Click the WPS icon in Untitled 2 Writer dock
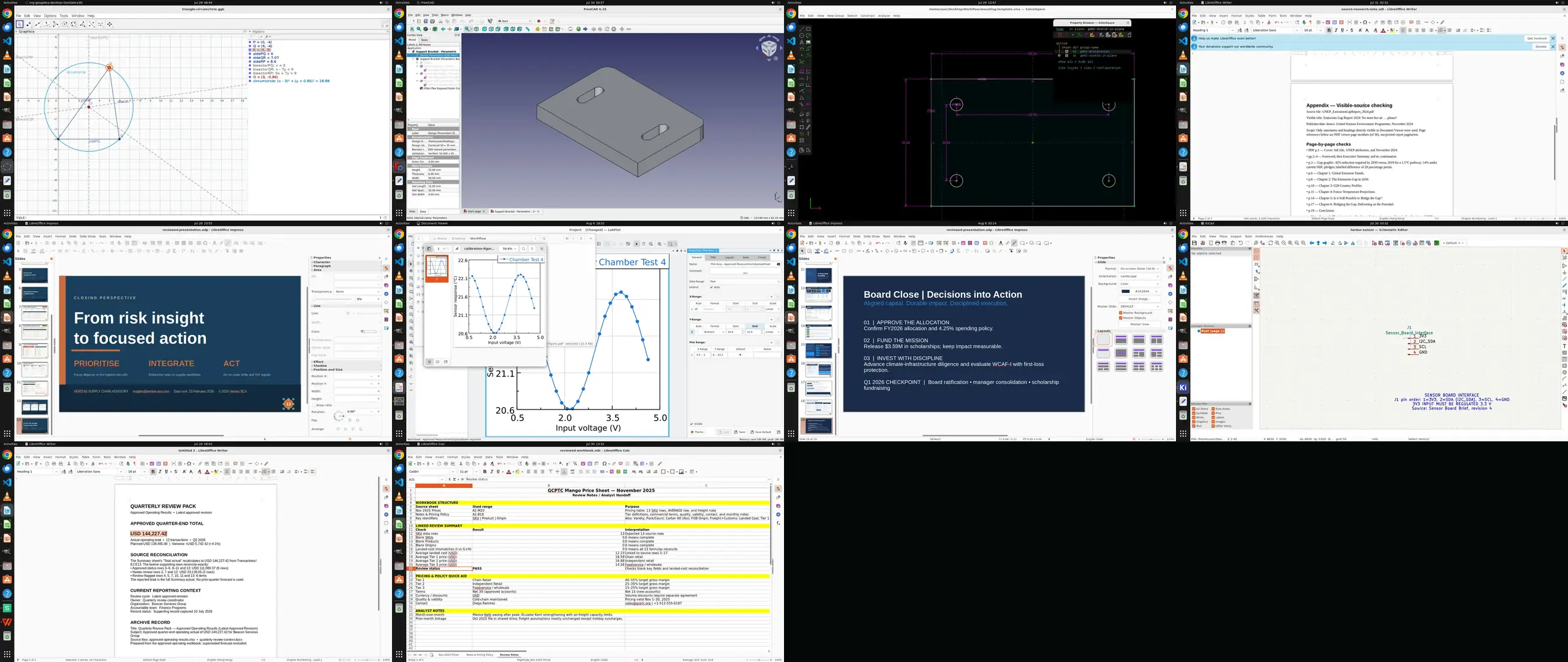Image resolution: width=1568 pixels, height=662 pixels. coord(7,622)
